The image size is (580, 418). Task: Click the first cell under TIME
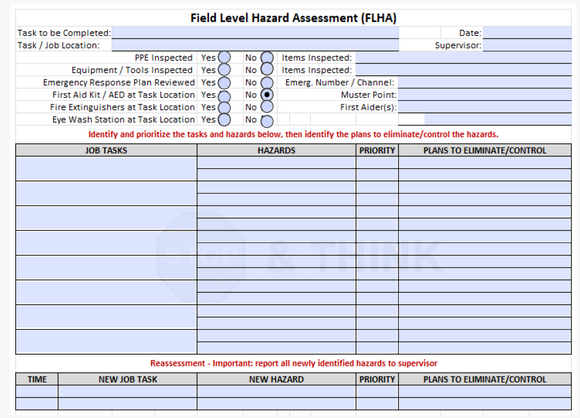pyautogui.click(x=37, y=391)
